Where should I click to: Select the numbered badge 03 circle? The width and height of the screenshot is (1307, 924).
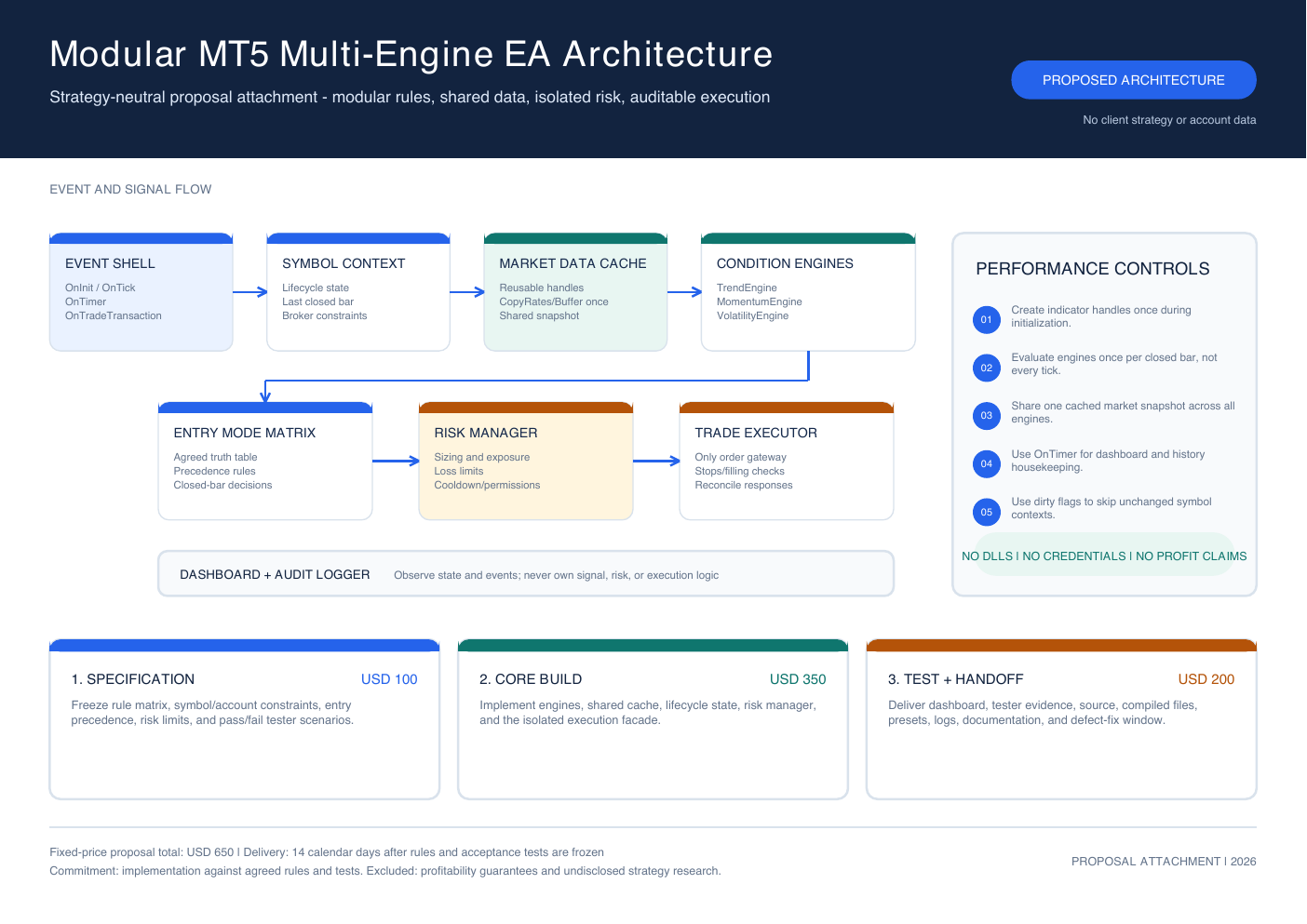[986, 415]
